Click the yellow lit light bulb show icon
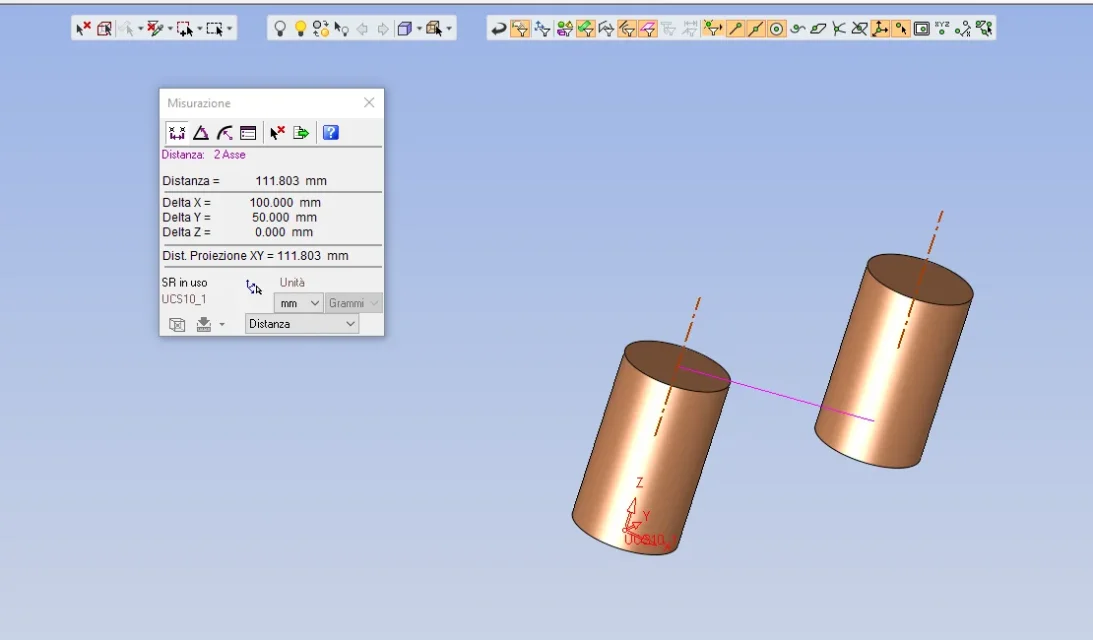 (x=300, y=29)
